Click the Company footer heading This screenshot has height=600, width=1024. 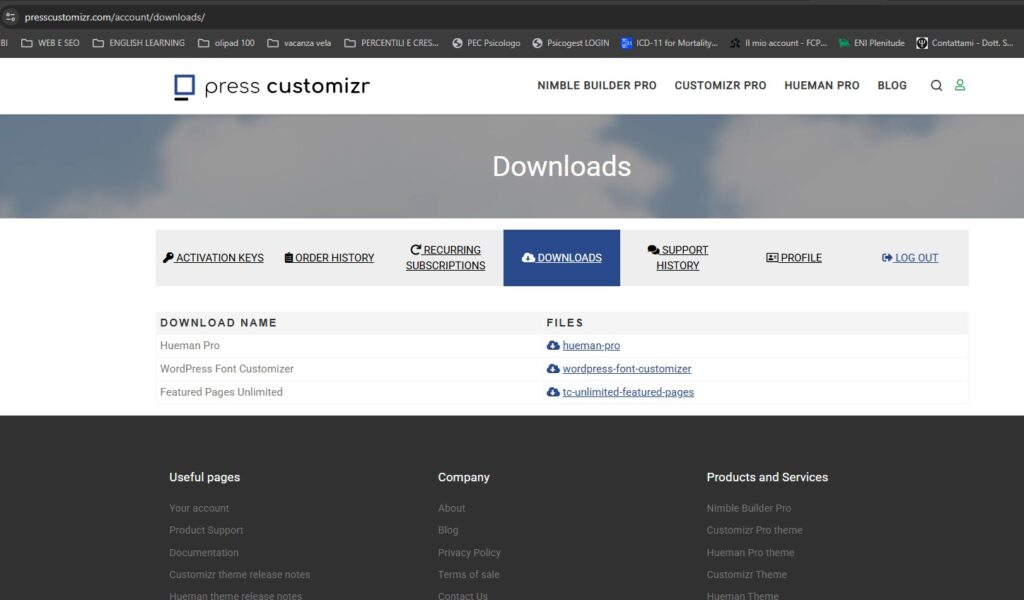[x=464, y=477]
